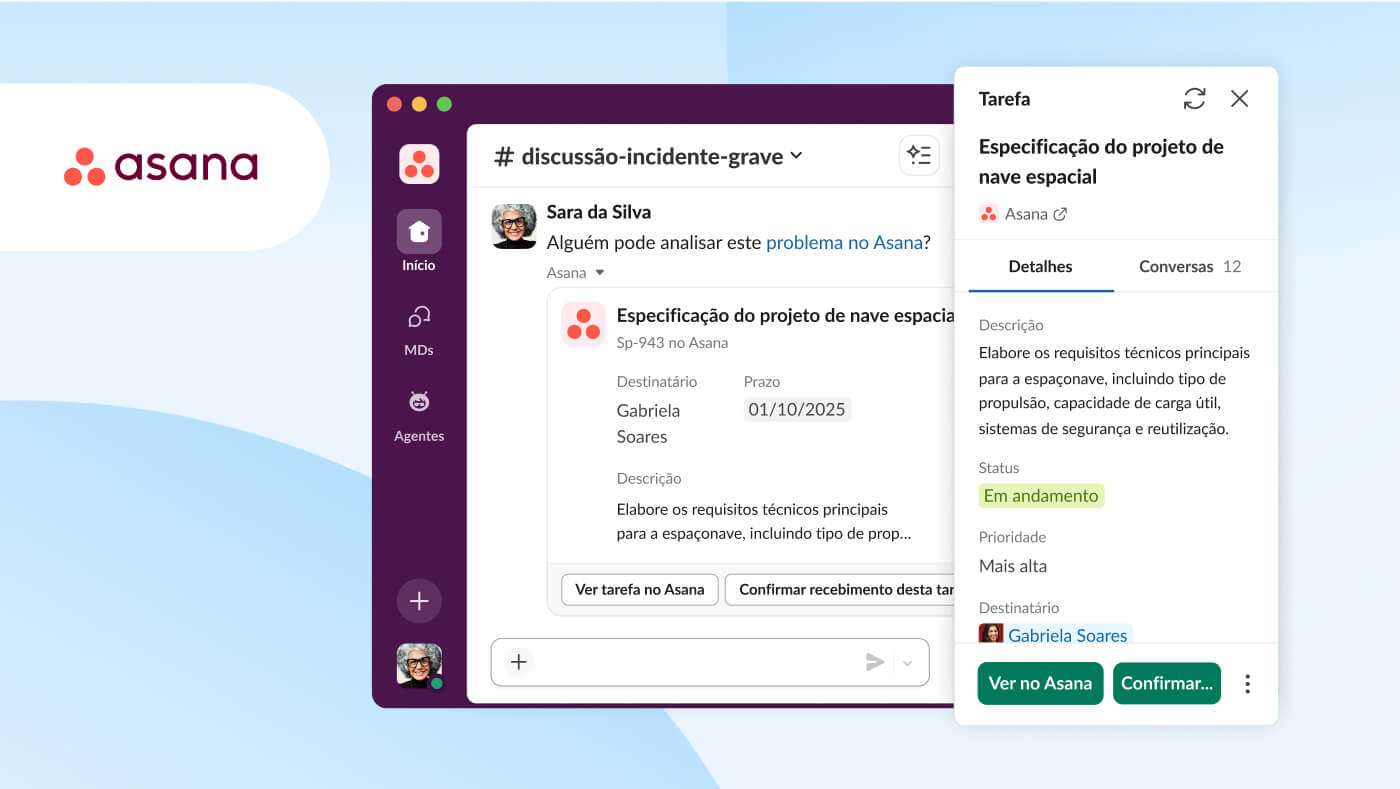This screenshot has width=1400, height=789.
Task: Click the Mais alta priority value
Action: click(x=1013, y=566)
